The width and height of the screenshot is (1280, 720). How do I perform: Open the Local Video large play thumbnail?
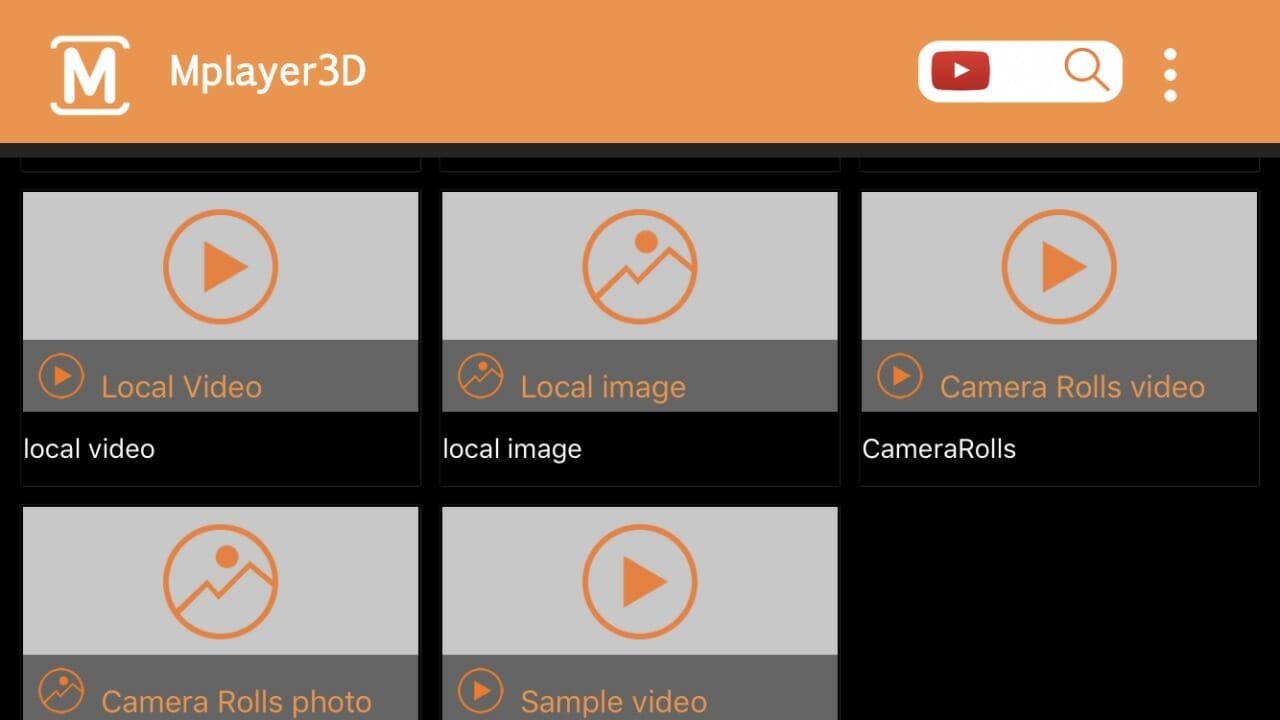pyautogui.click(x=220, y=266)
